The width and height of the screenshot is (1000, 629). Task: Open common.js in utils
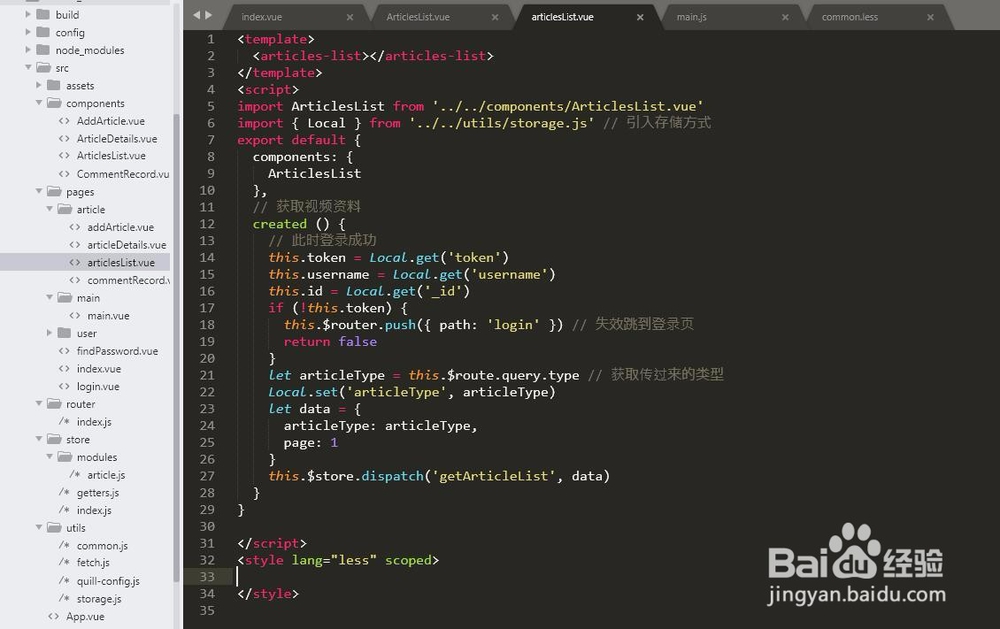(x=102, y=545)
